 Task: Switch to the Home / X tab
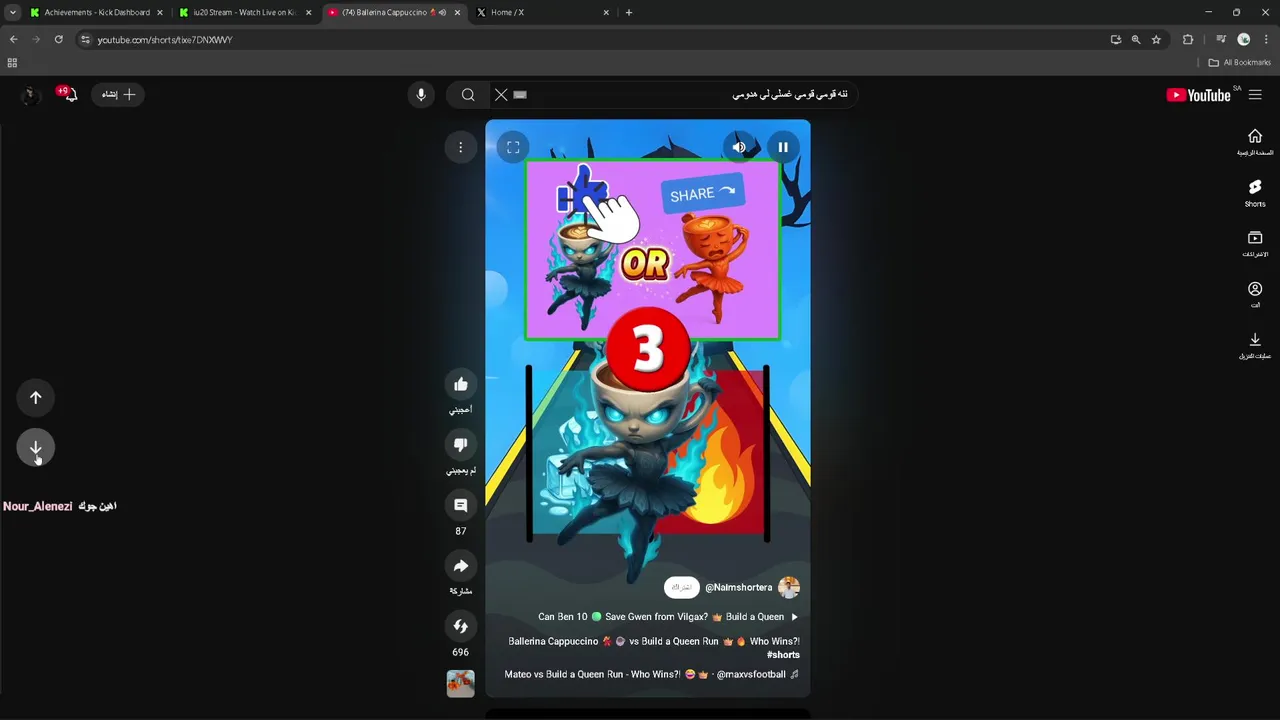pos(541,12)
